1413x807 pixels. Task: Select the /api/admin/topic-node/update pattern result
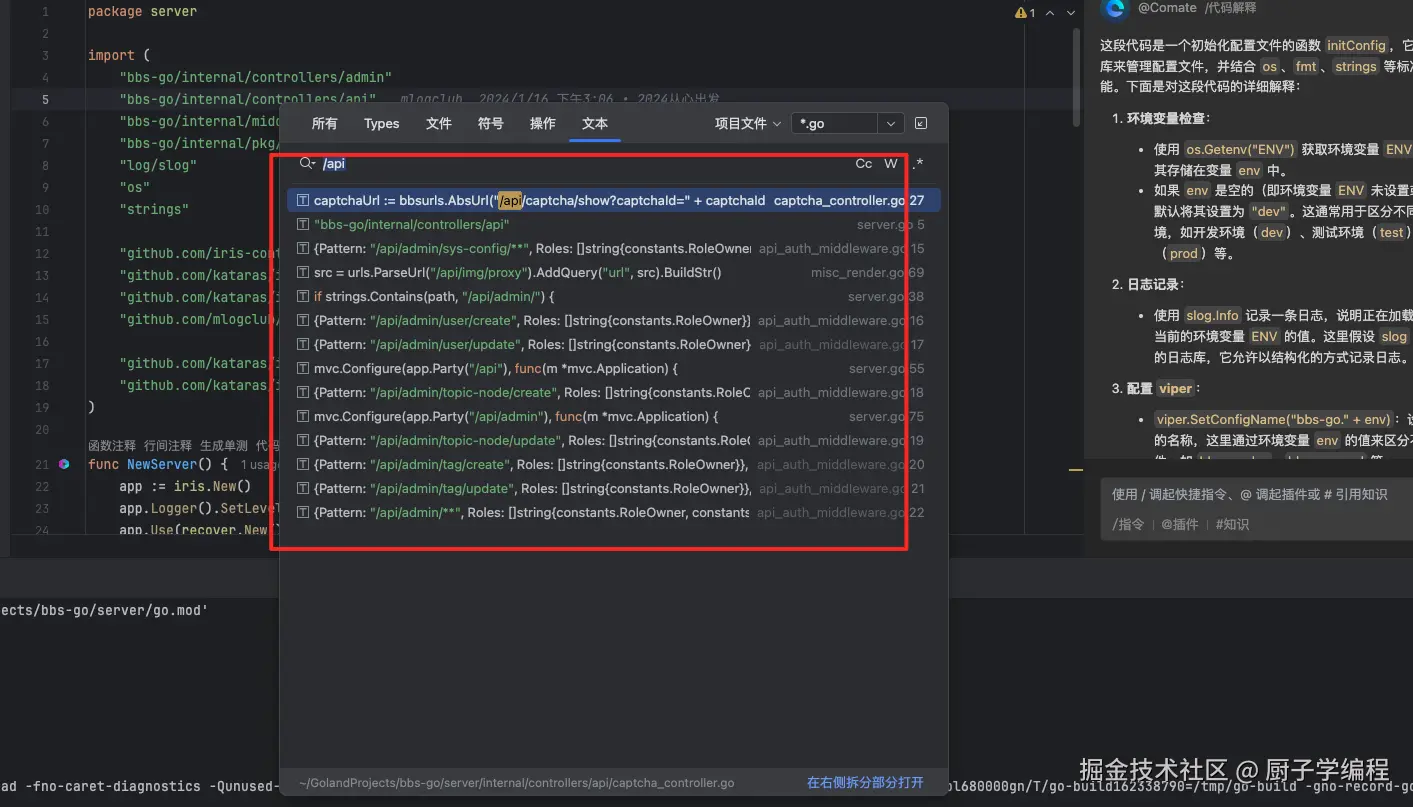(613, 441)
